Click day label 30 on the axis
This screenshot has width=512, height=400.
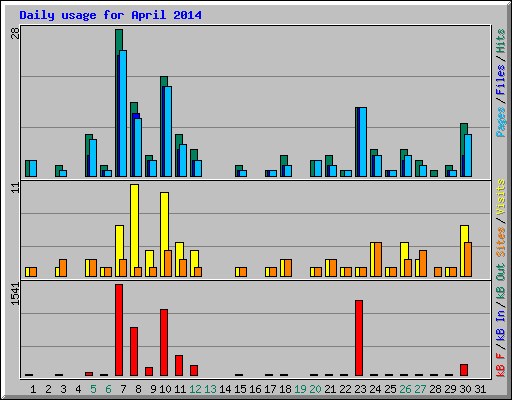[465, 389]
